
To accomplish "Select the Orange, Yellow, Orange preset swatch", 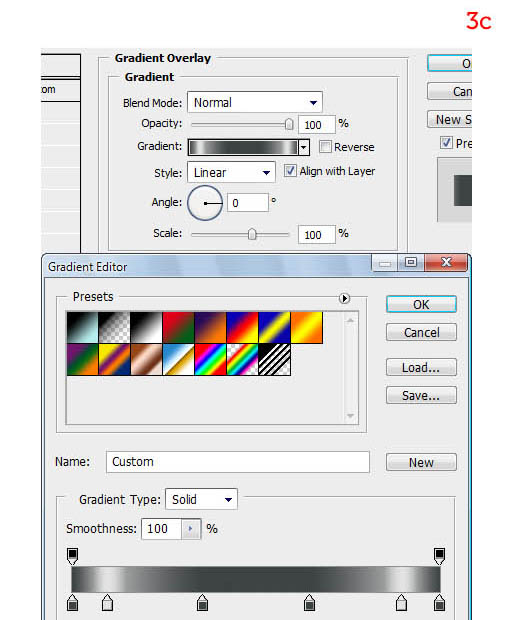I will 307,327.
